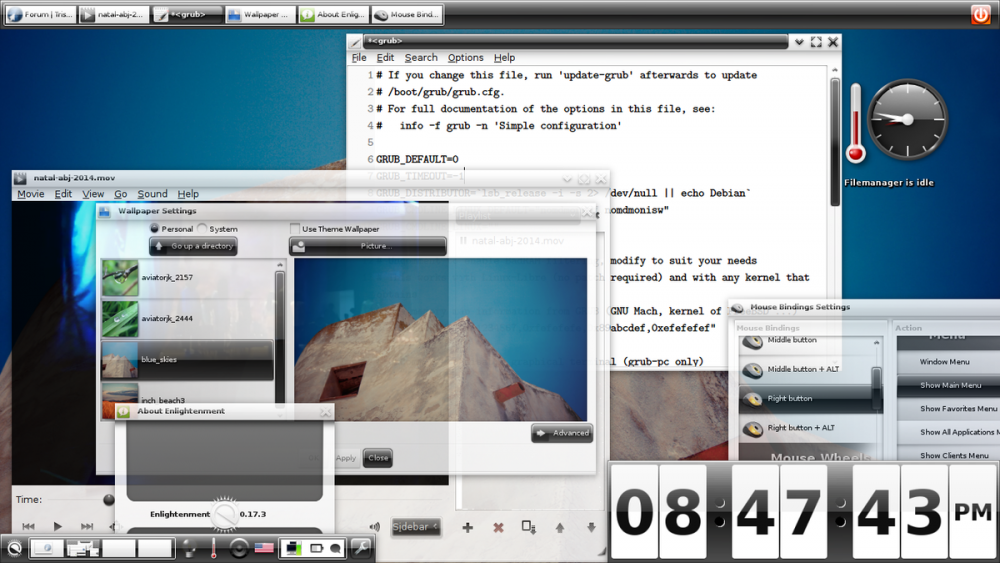This screenshot has width=1000, height=563.
Task: Click the volume speaker icon in movie player
Action: (374, 527)
